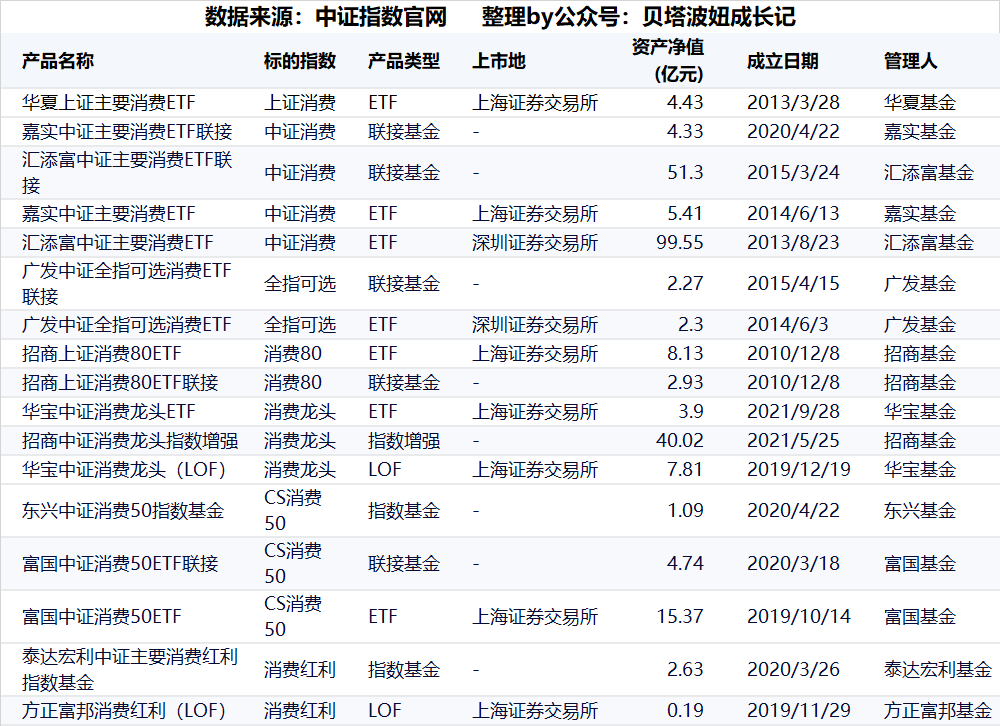1000x726 pixels.
Task: Select the 华宝中证消费龙头ETF product name
Action: [108, 411]
